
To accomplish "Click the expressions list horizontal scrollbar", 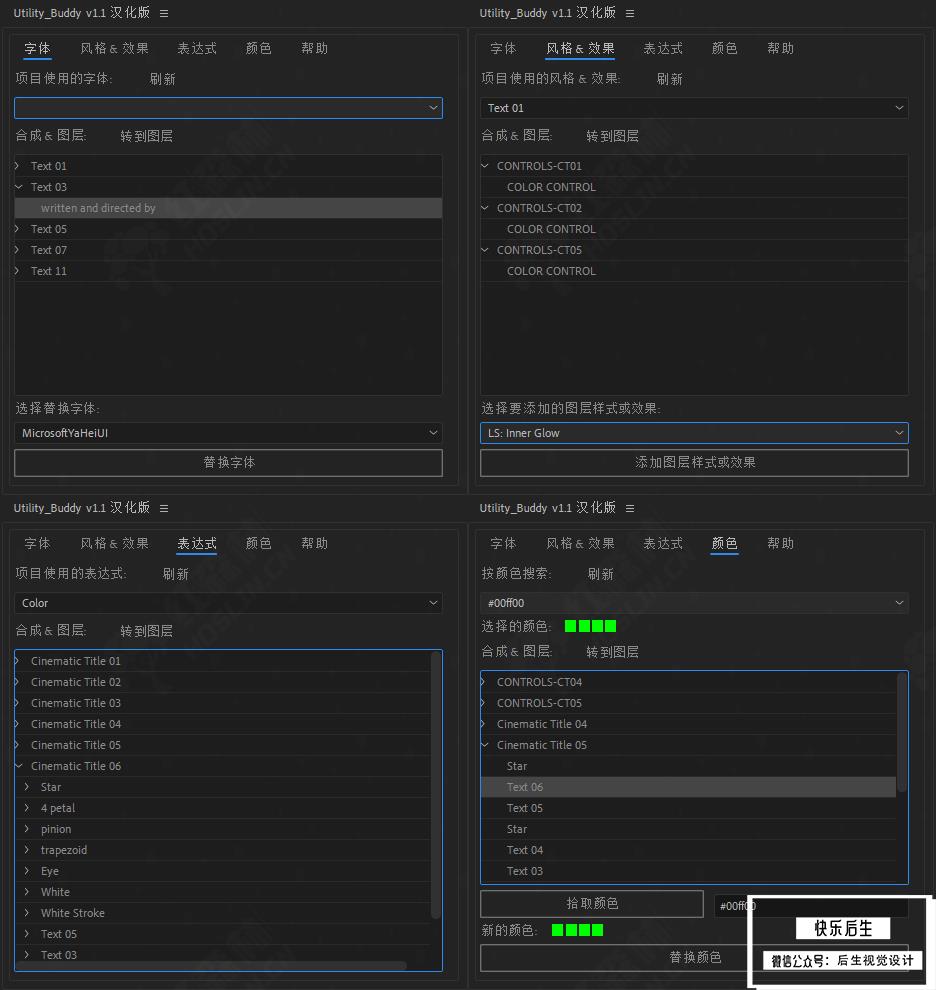I will click(x=211, y=966).
